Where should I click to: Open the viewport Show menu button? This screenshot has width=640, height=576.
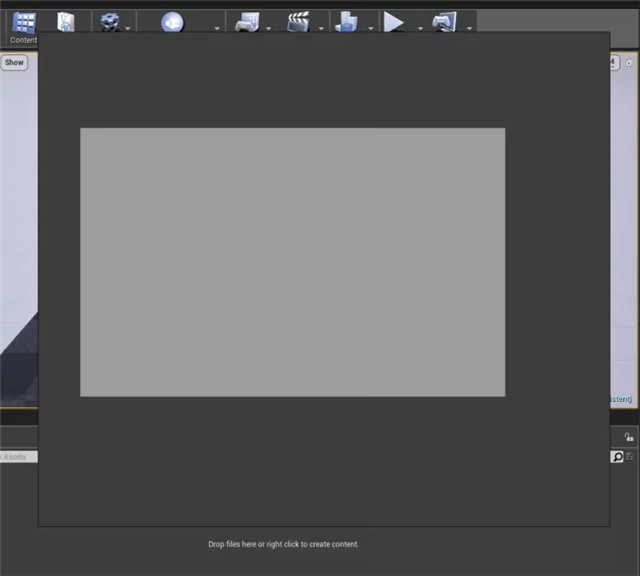point(14,63)
